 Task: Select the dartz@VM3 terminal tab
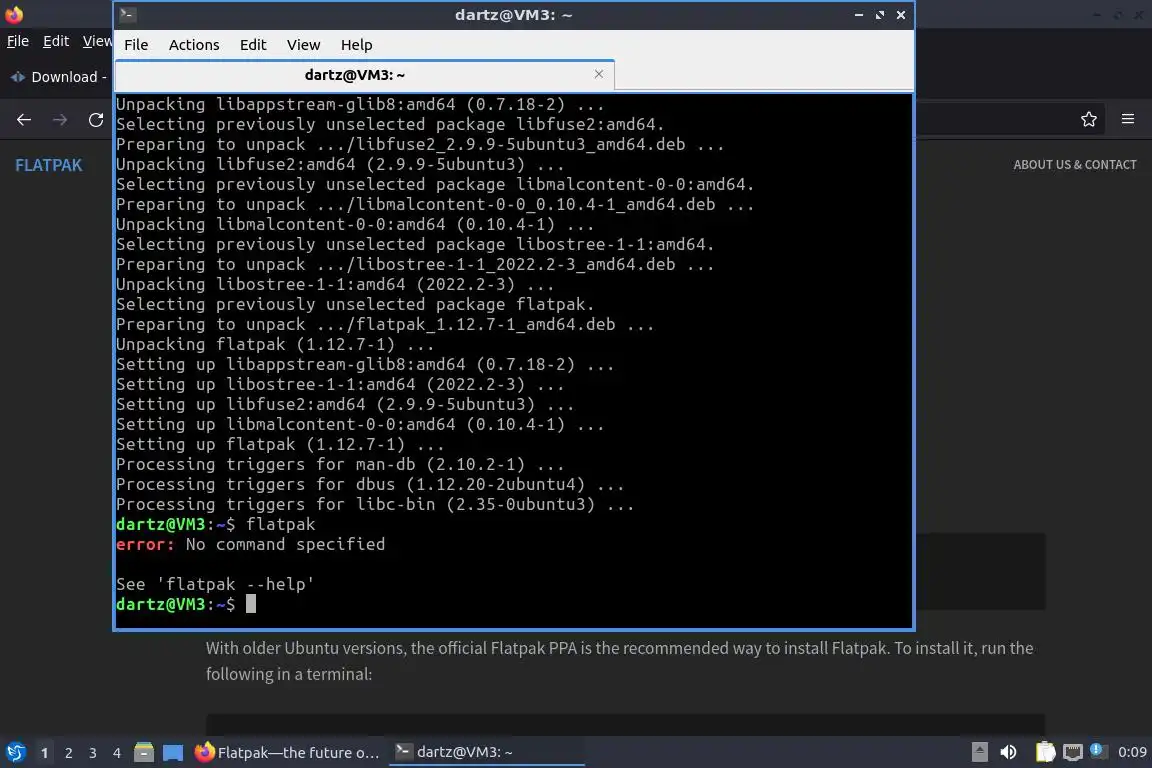click(364, 75)
